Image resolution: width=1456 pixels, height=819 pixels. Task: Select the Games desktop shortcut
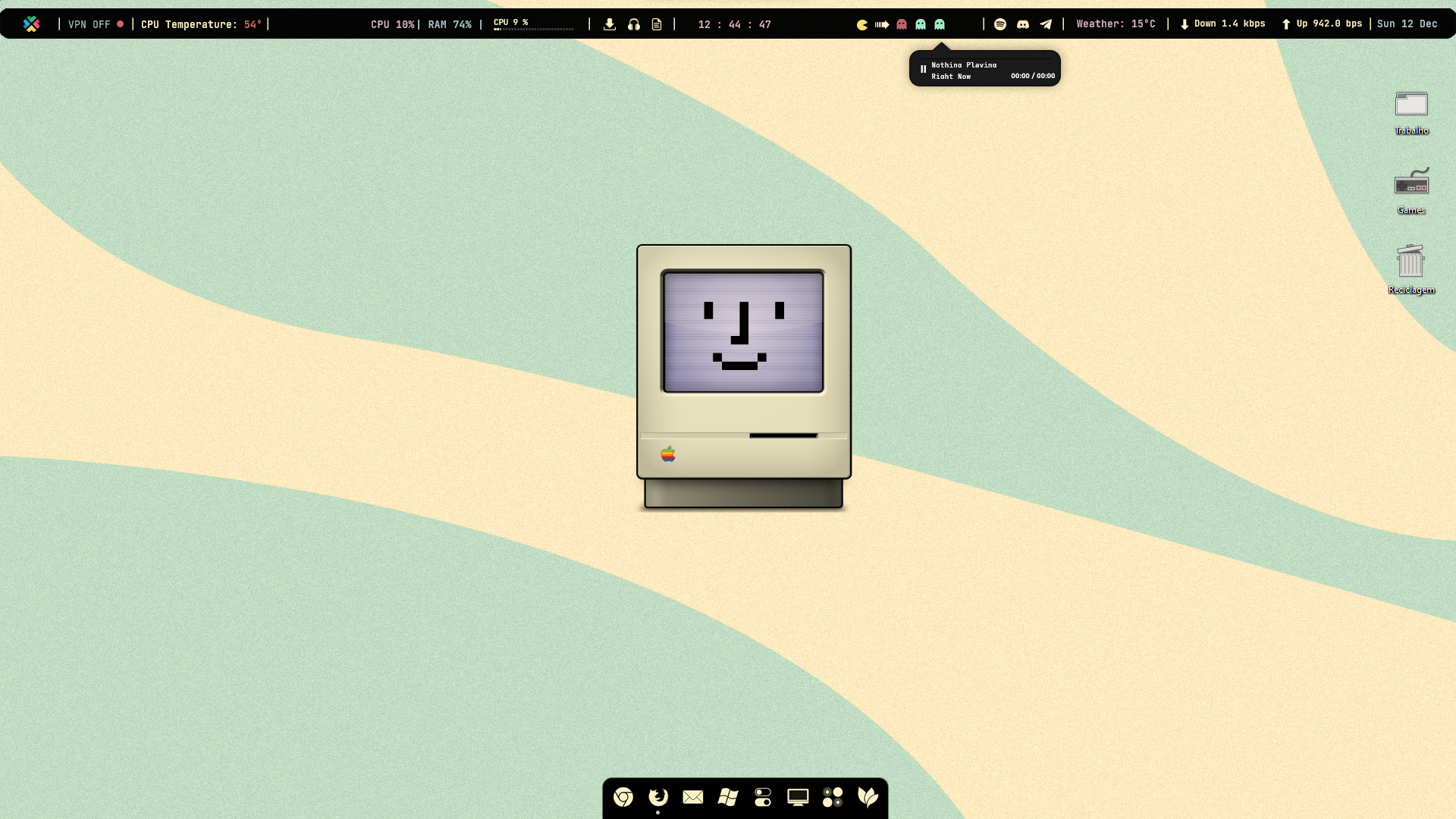click(1411, 191)
